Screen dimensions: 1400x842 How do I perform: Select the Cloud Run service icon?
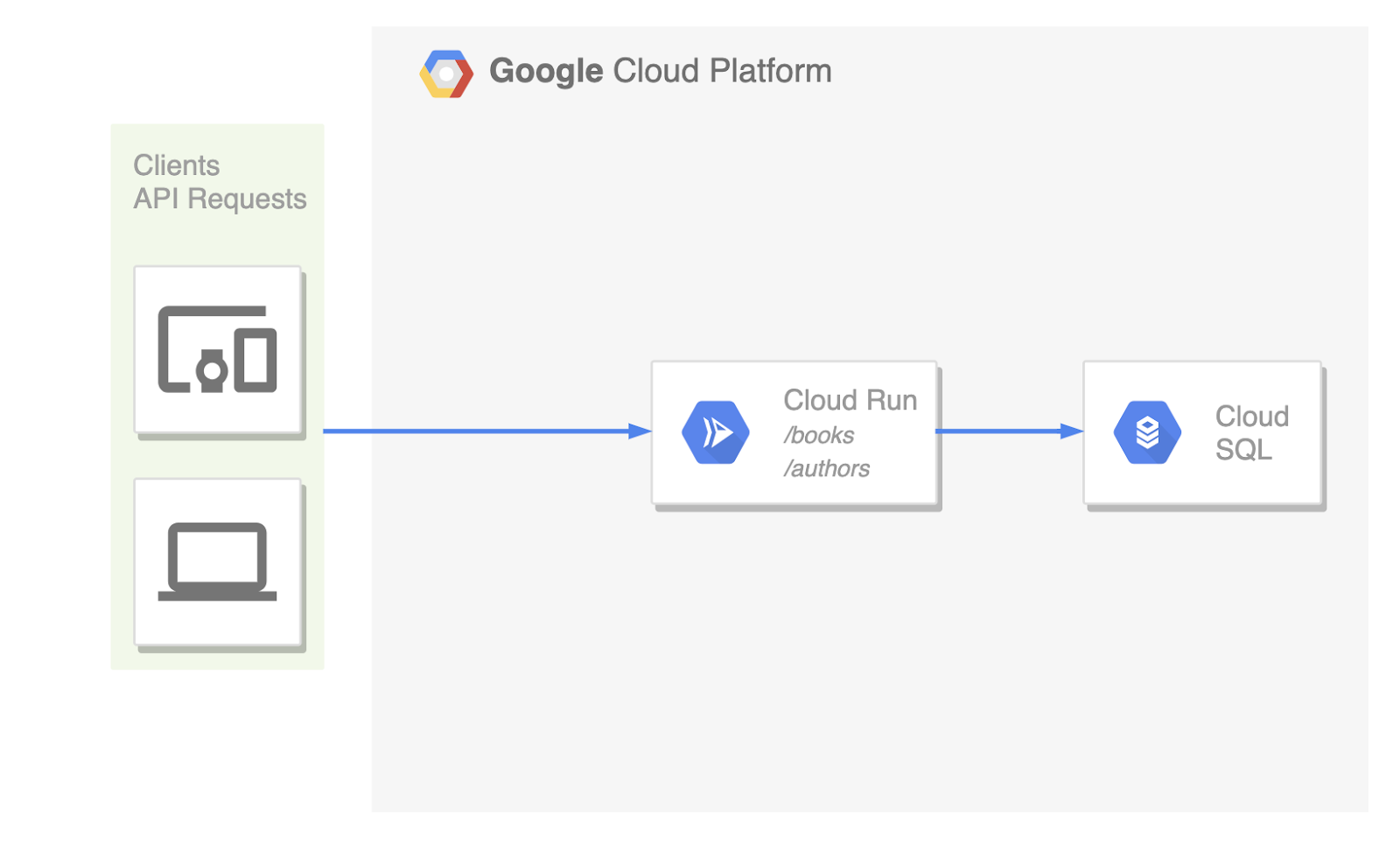[x=714, y=432]
